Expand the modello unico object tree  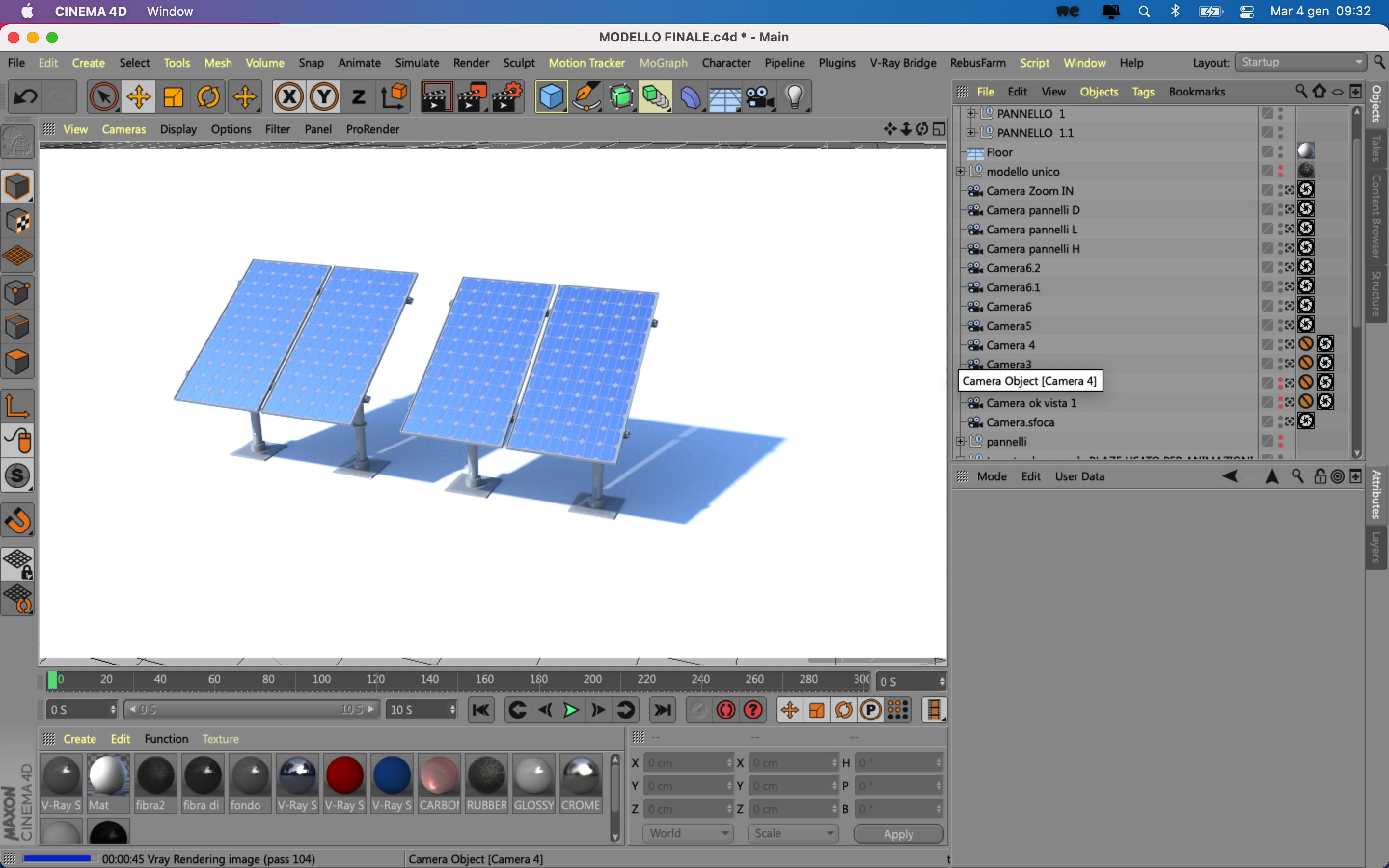click(x=960, y=171)
